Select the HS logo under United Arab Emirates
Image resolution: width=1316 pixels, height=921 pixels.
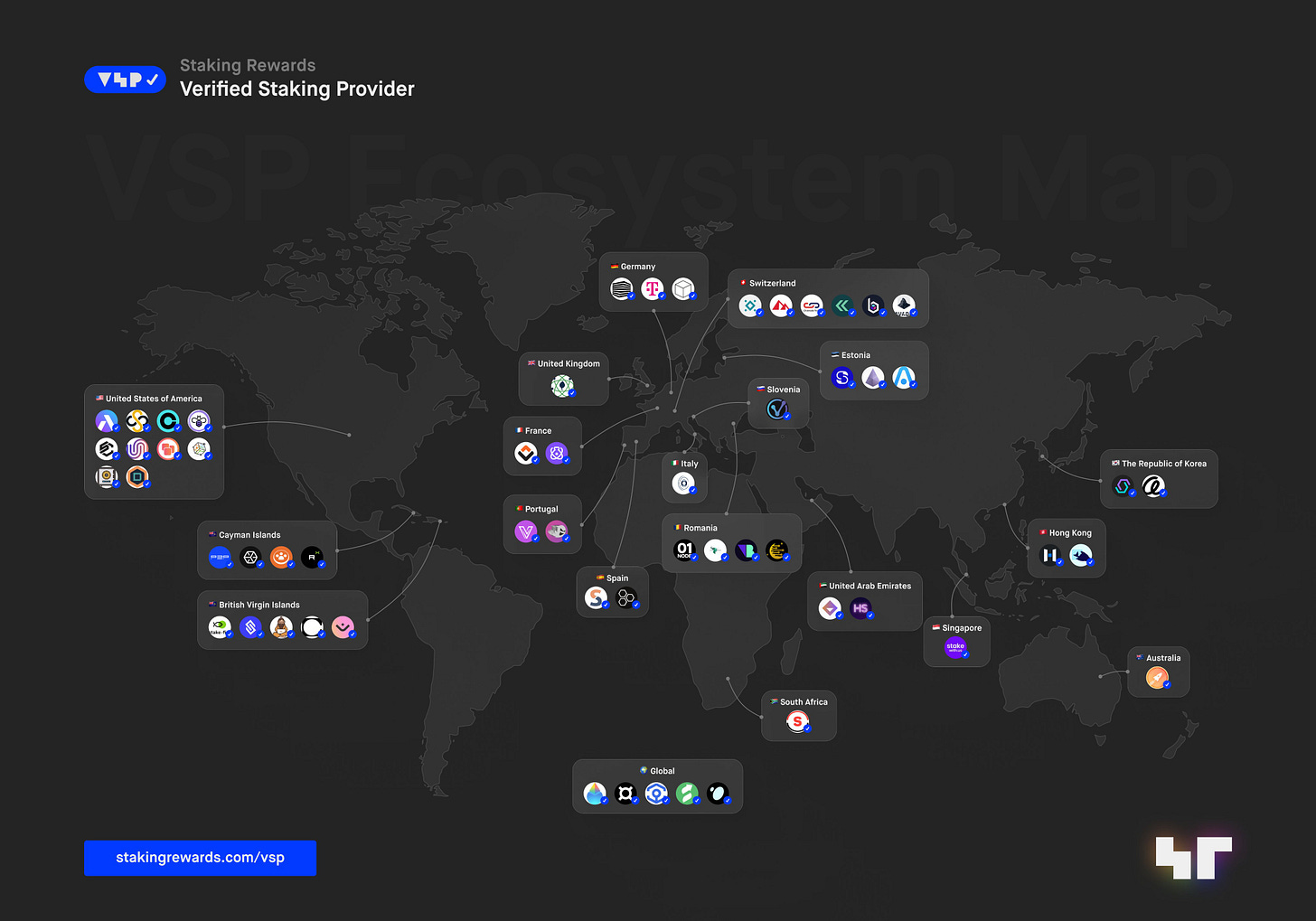tap(860, 608)
